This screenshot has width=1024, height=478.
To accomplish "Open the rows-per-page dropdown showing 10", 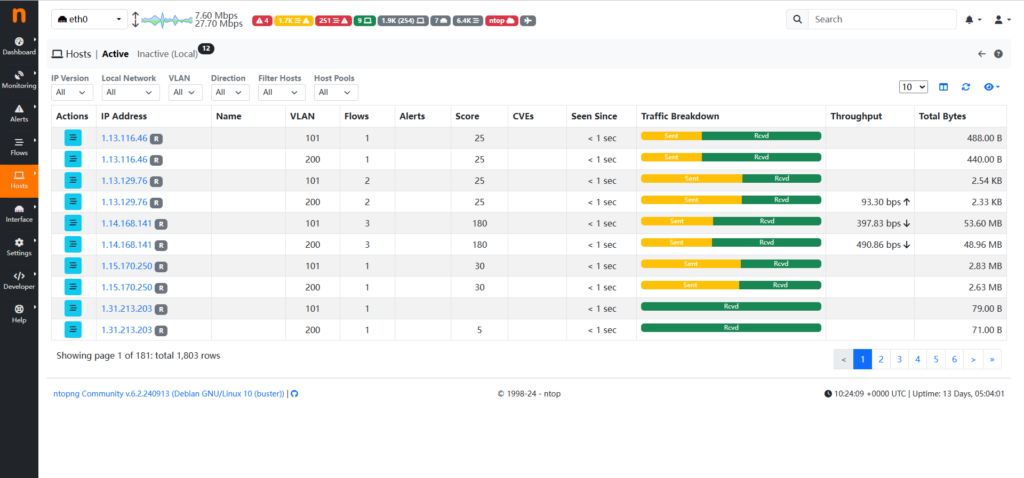I will pyautogui.click(x=913, y=88).
